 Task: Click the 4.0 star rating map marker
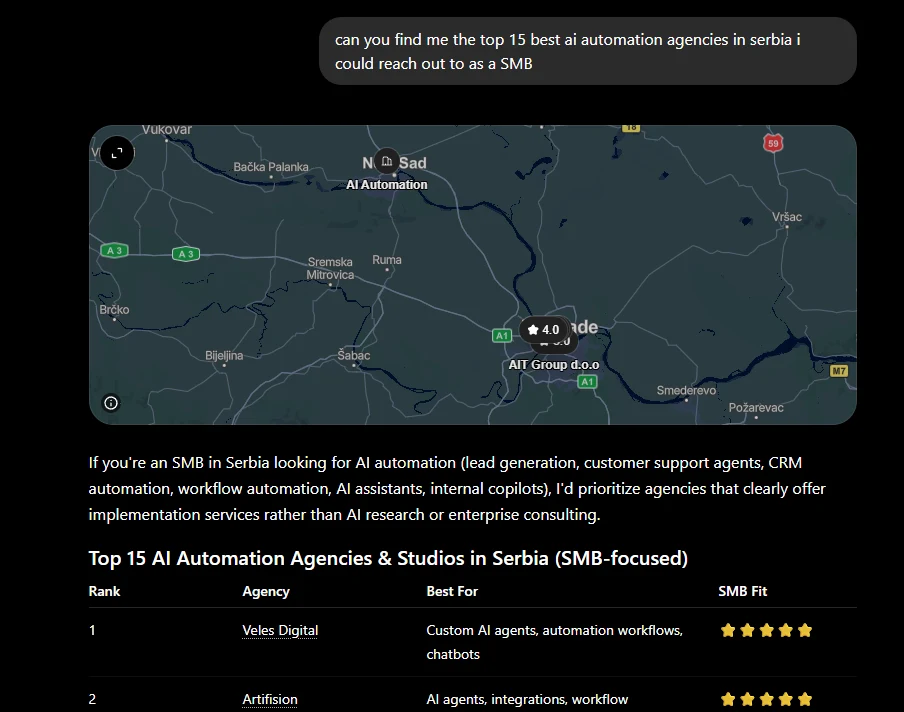(543, 330)
